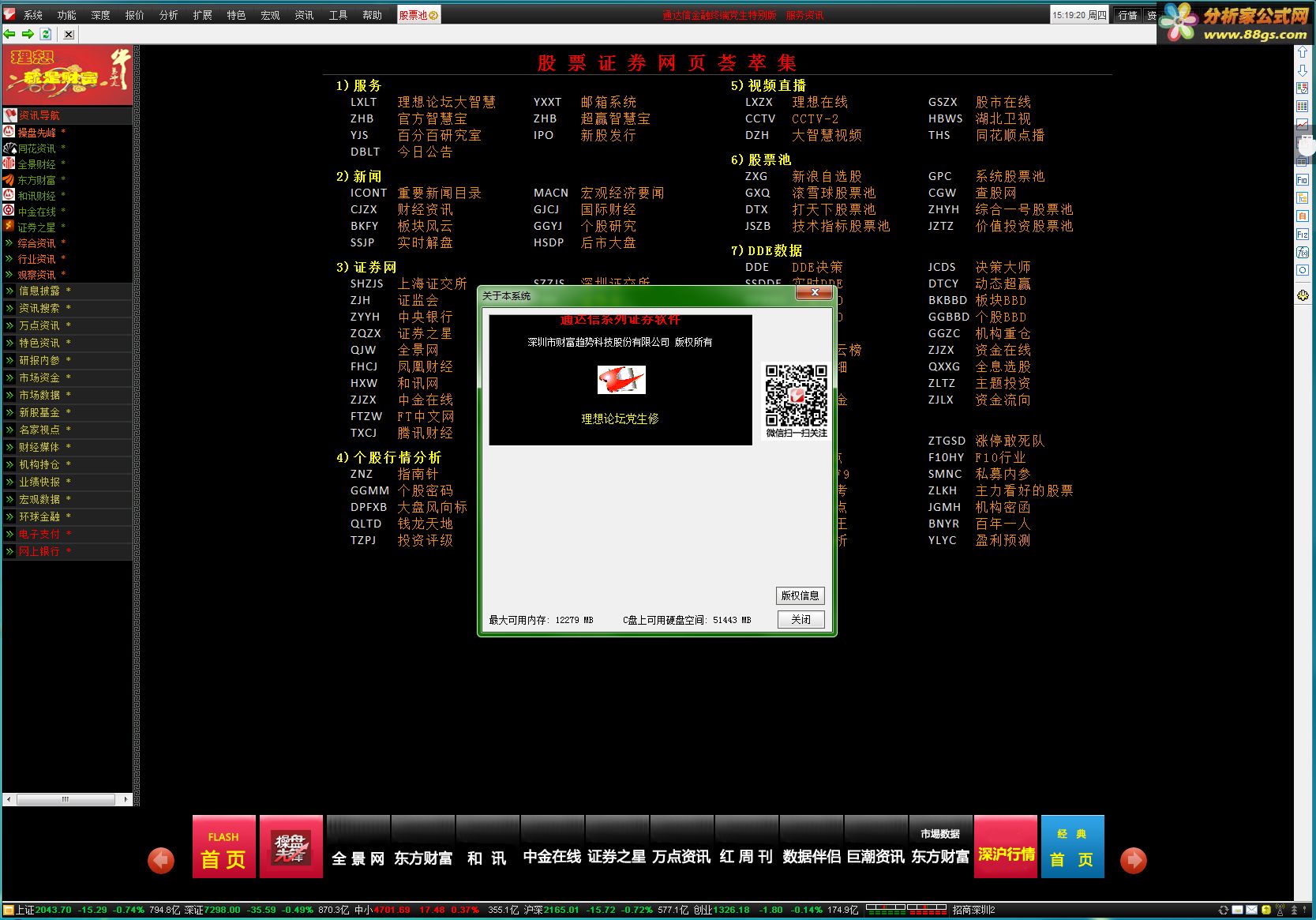This screenshot has width=1316, height=920.
Task: Open 证券之星 in the sidebar list
Action: coord(37,227)
